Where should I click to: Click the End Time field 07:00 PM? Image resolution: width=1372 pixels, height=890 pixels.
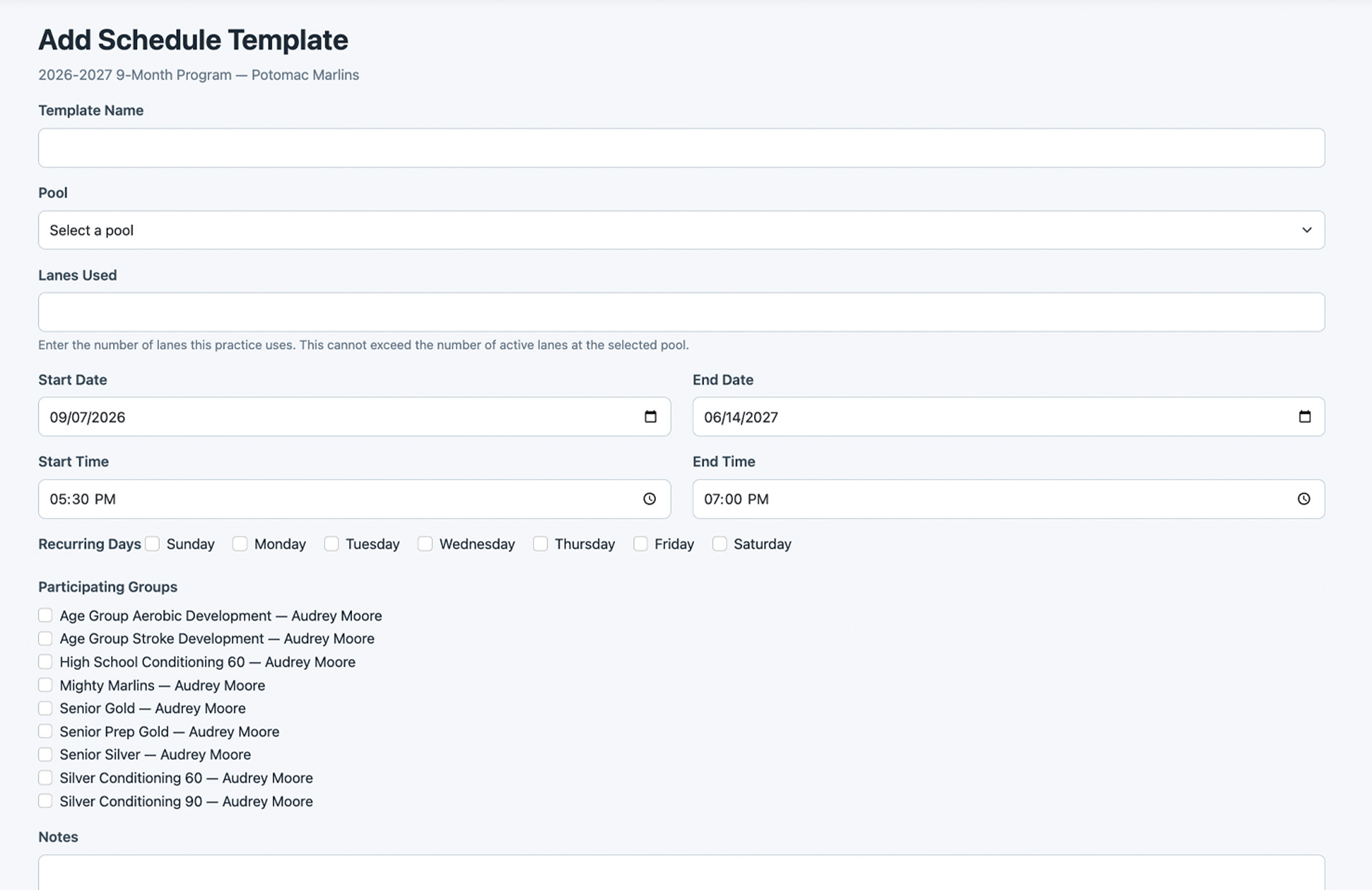[x=1009, y=499]
